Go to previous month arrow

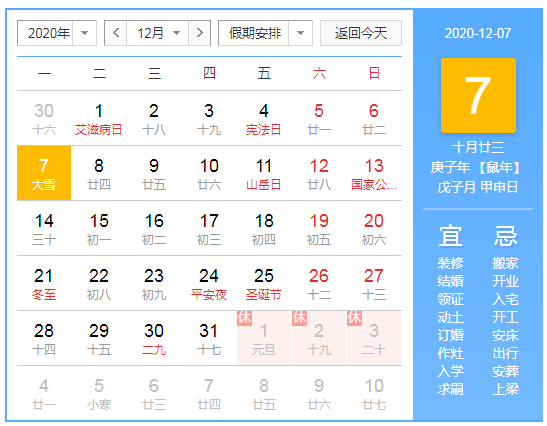(x=116, y=33)
